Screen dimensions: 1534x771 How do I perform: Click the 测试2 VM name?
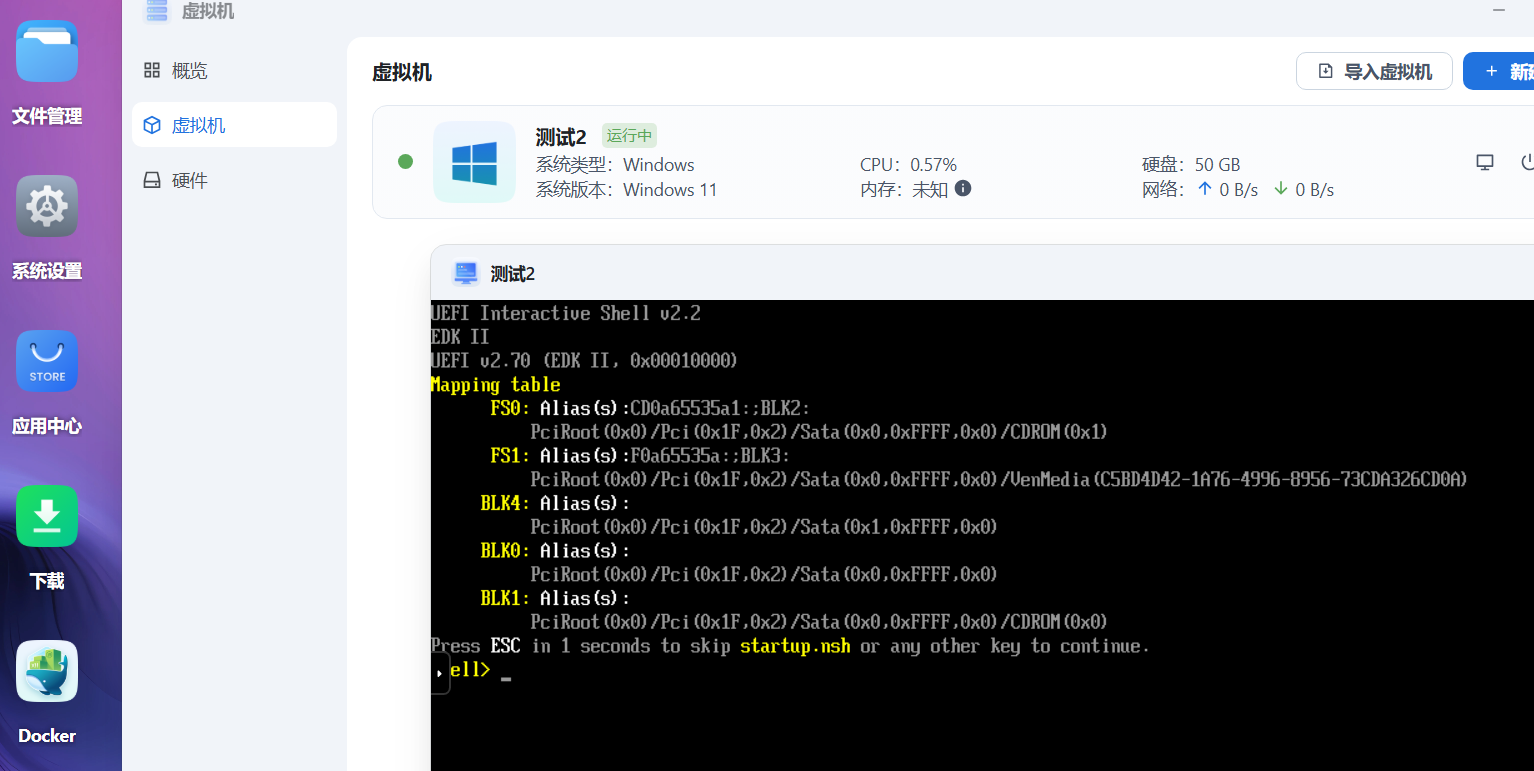pos(561,137)
